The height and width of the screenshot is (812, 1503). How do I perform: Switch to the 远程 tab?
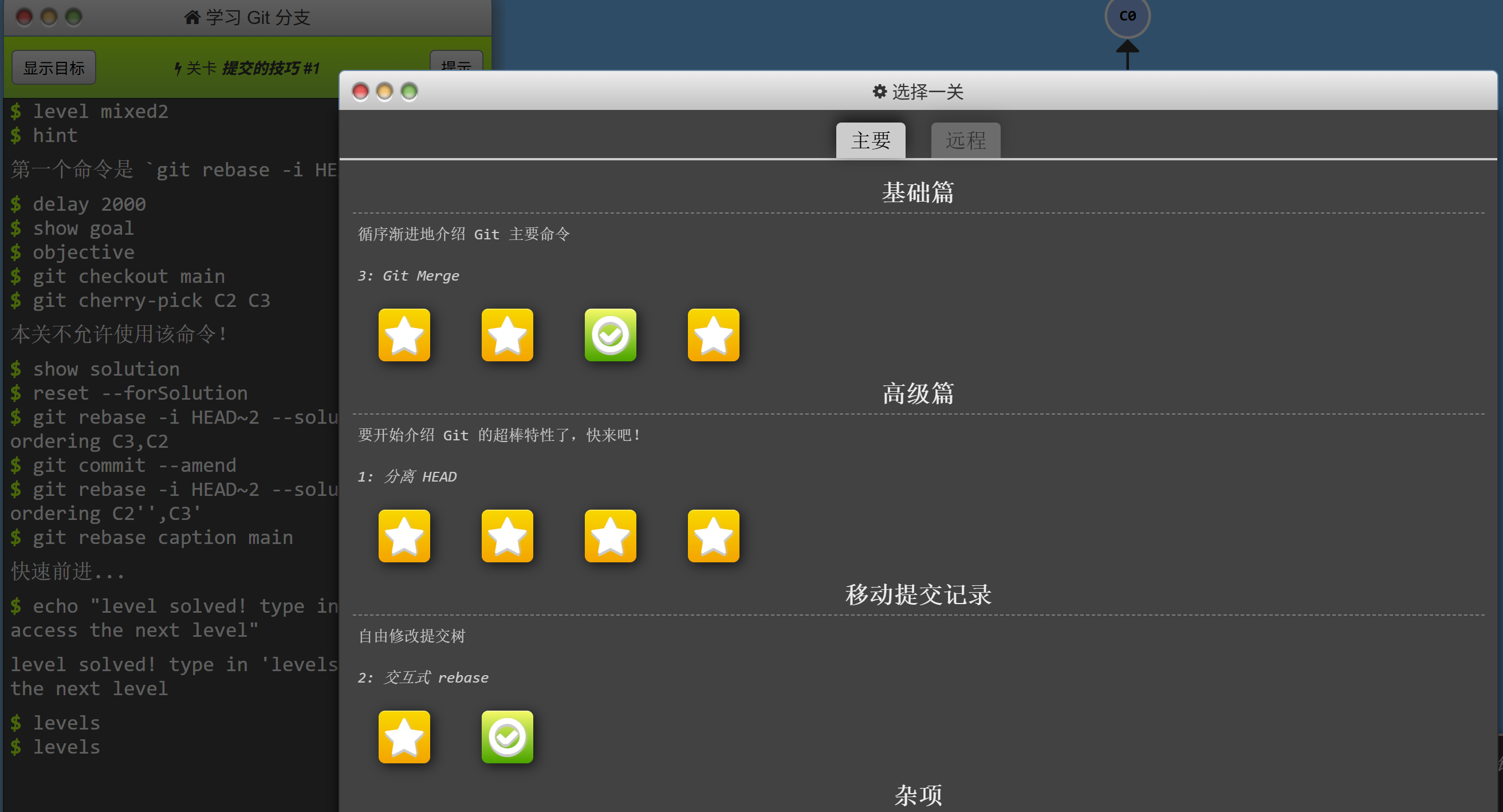(966, 141)
